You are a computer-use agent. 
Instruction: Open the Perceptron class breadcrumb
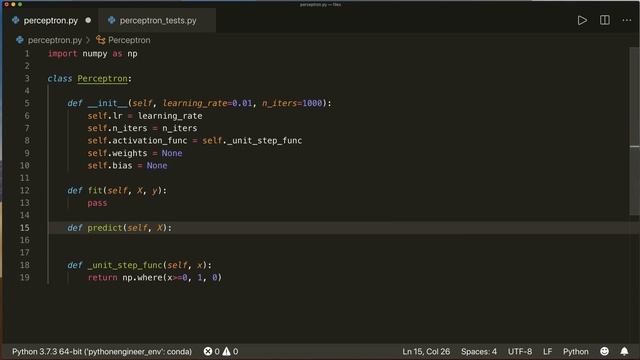(x=129, y=40)
